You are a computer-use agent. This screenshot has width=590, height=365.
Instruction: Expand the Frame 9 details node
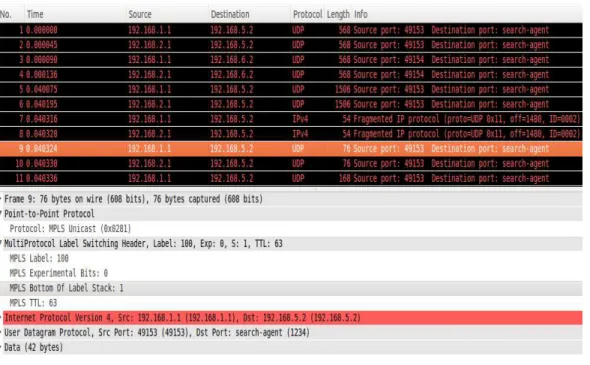(x=1, y=199)
